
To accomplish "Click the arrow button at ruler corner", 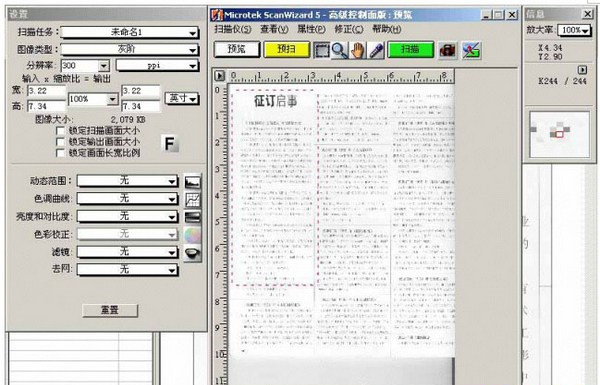I will tap(220, 76).
